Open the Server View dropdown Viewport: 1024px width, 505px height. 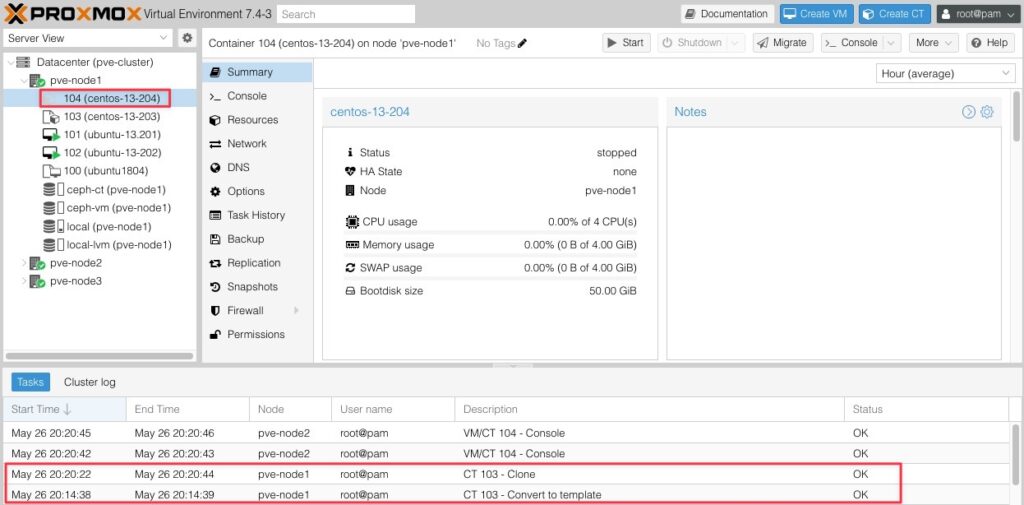pyautogui.click(x=88, y=38)
